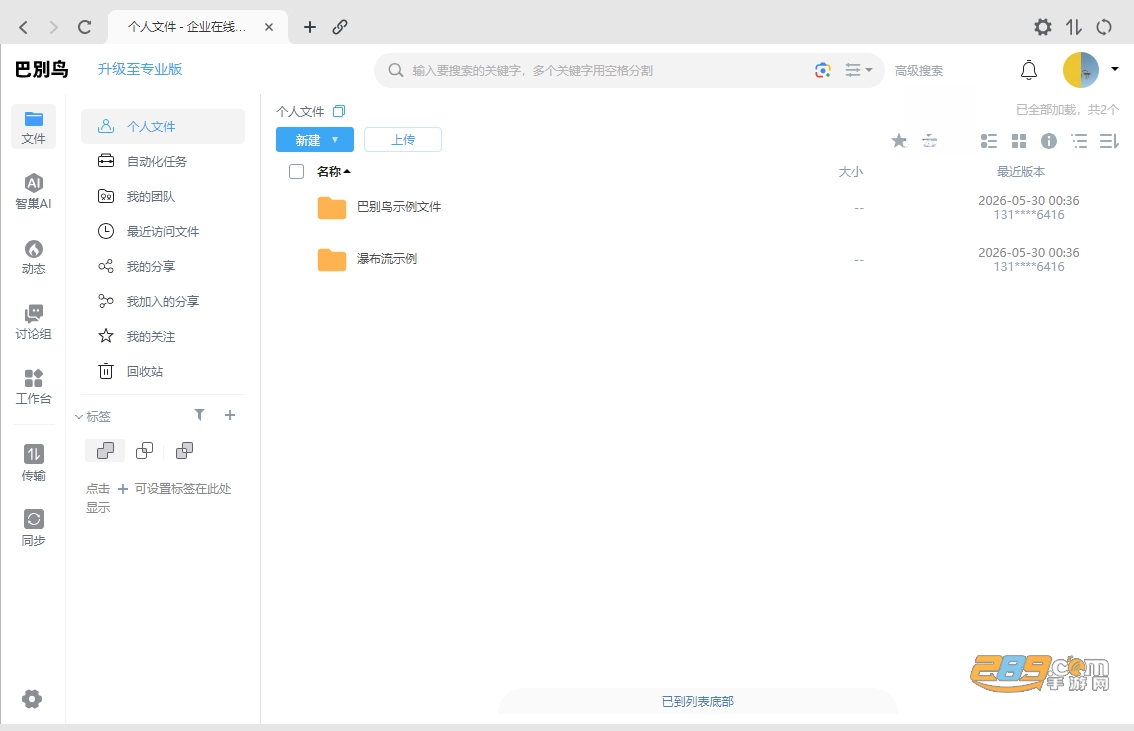
Task: Open settings gear at sidebar bottom
Action: pos(32,698)
